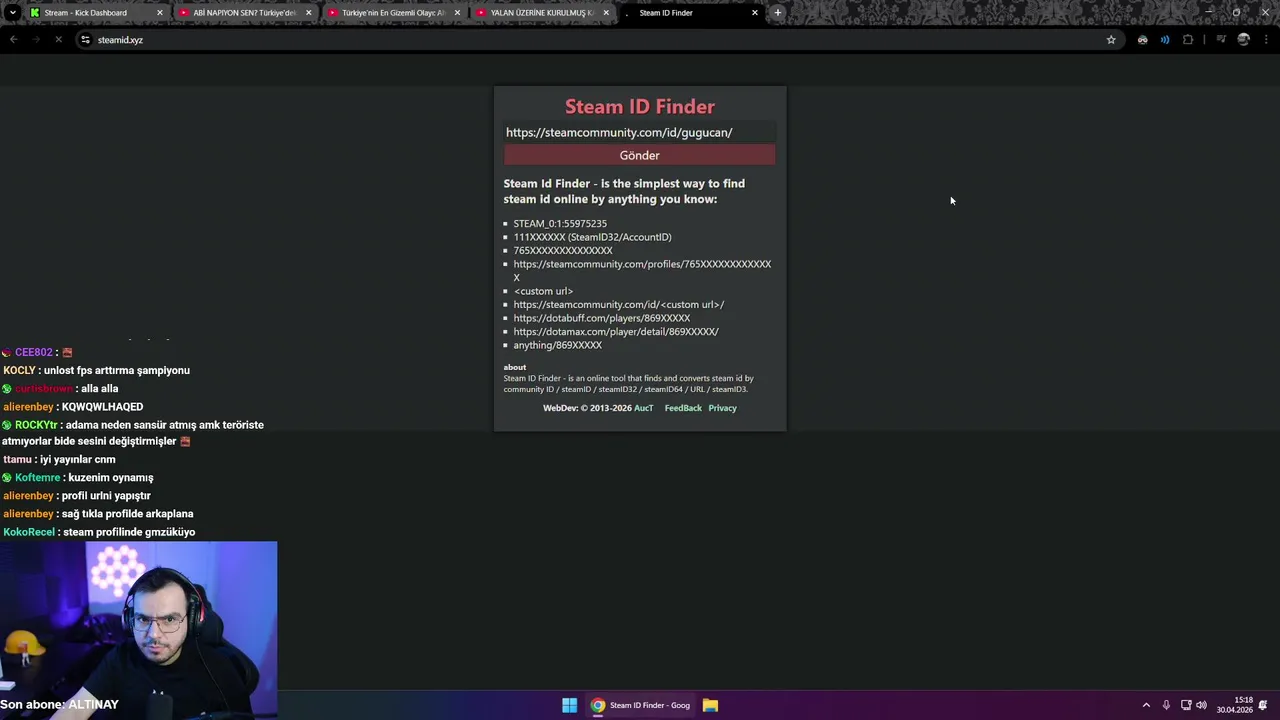The image size is (1280, 720).
Task: Click the blue sound-wave extension icon
Action: [1165, 40]
